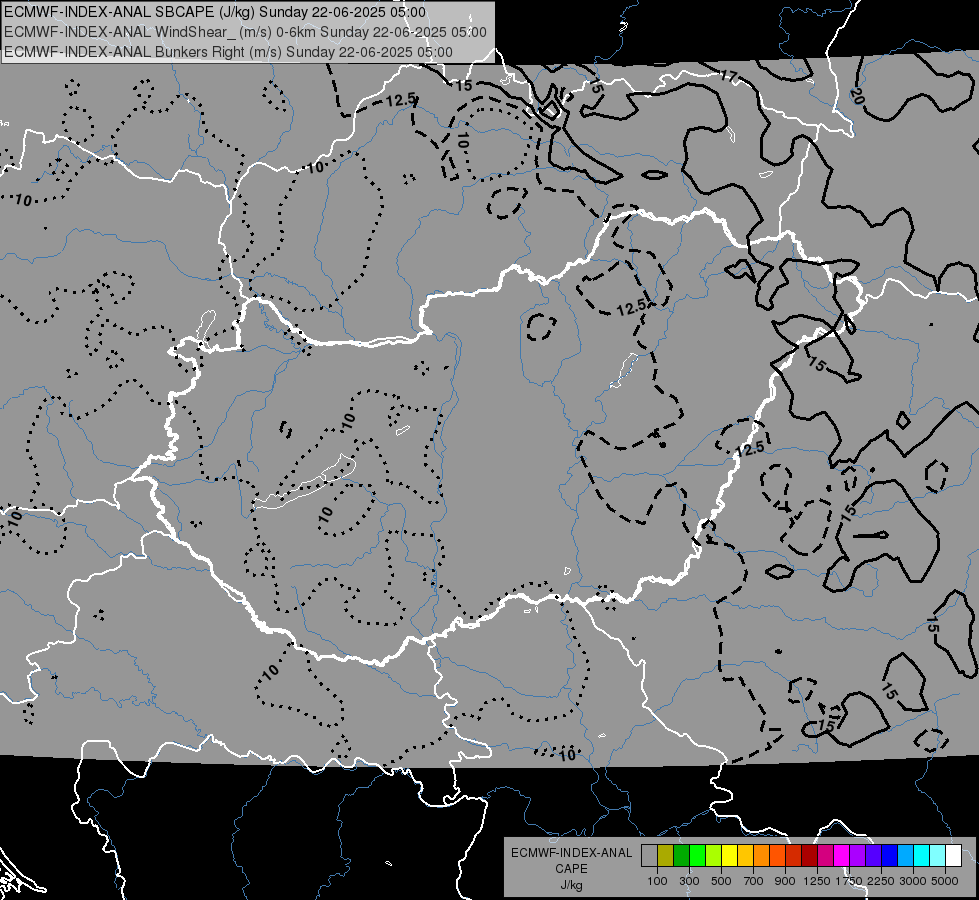This screenshot has height=900, width=979.
Task: Select the yellow-green lime legend swatch
Action: coord(713,856)
